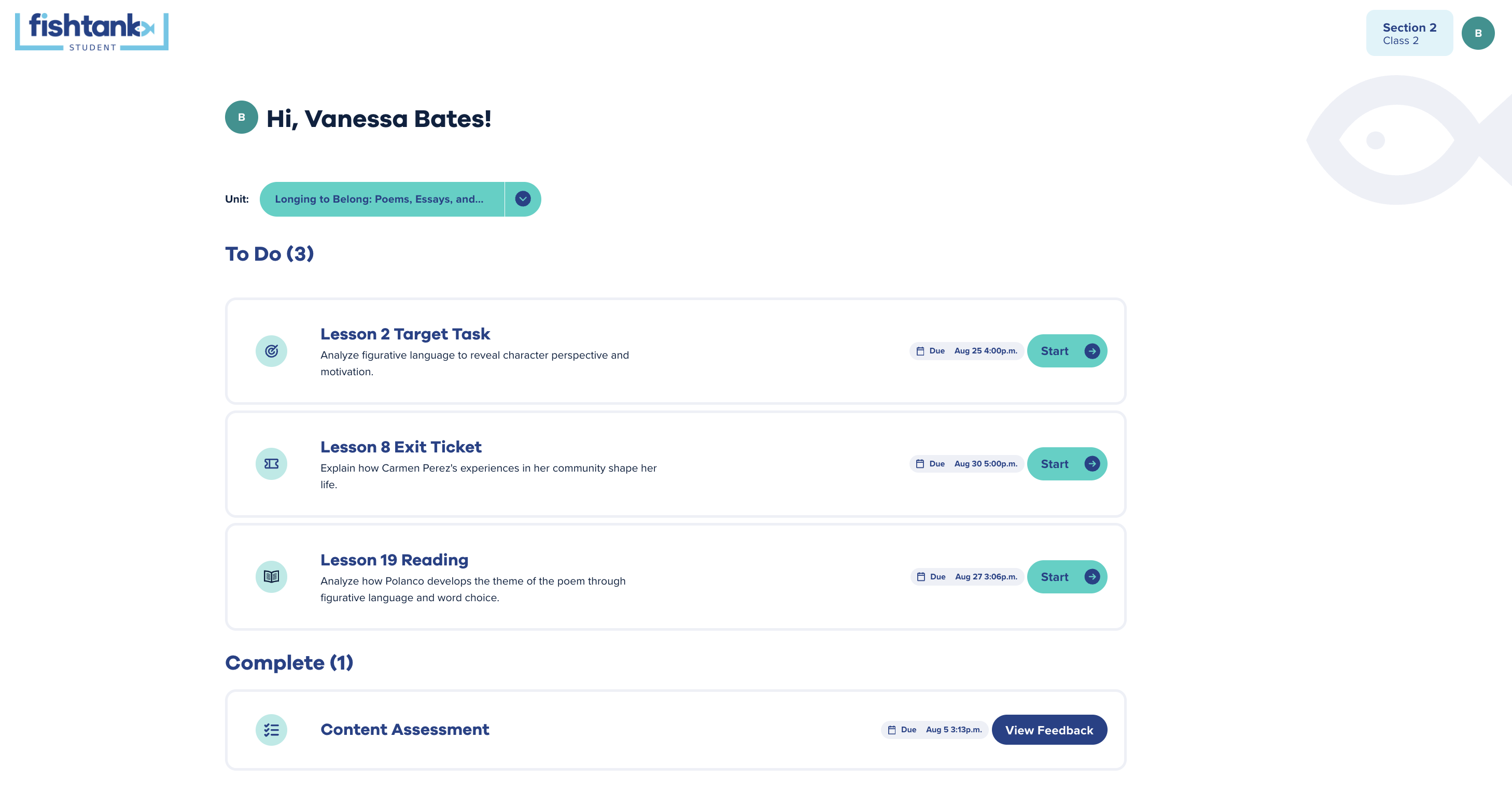View Feedback for Content Assessment
This screenshot has width=1512, height=795.
(x=1049, y=730)
